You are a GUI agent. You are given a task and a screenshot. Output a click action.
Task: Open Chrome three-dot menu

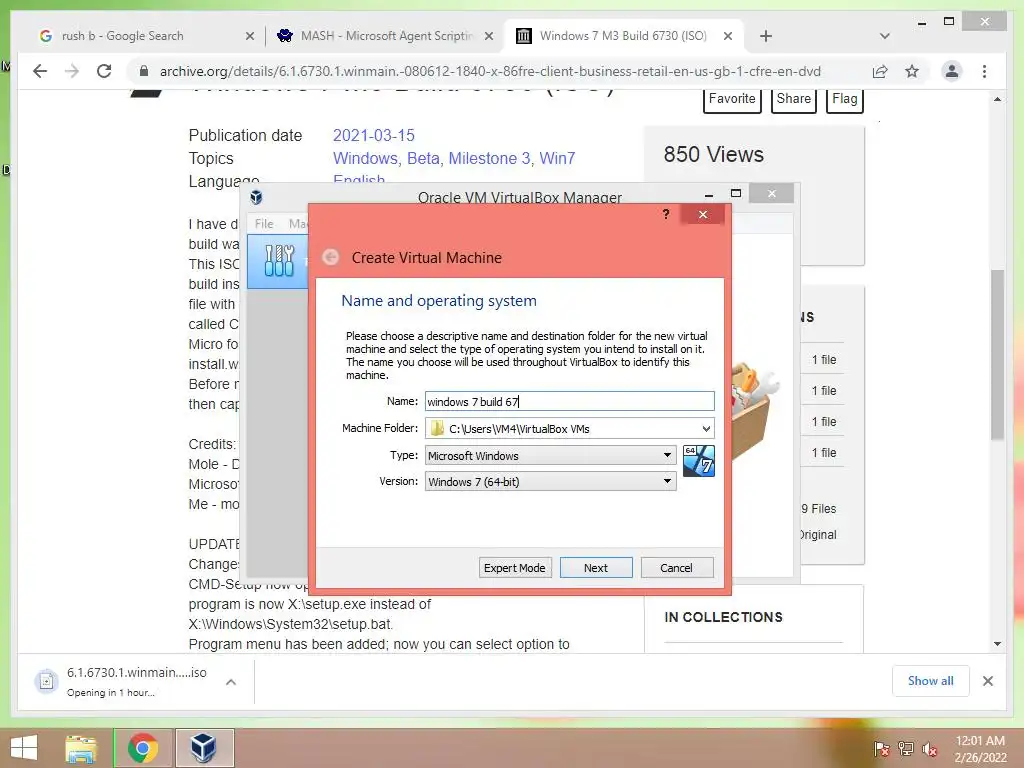coord(984,71)
